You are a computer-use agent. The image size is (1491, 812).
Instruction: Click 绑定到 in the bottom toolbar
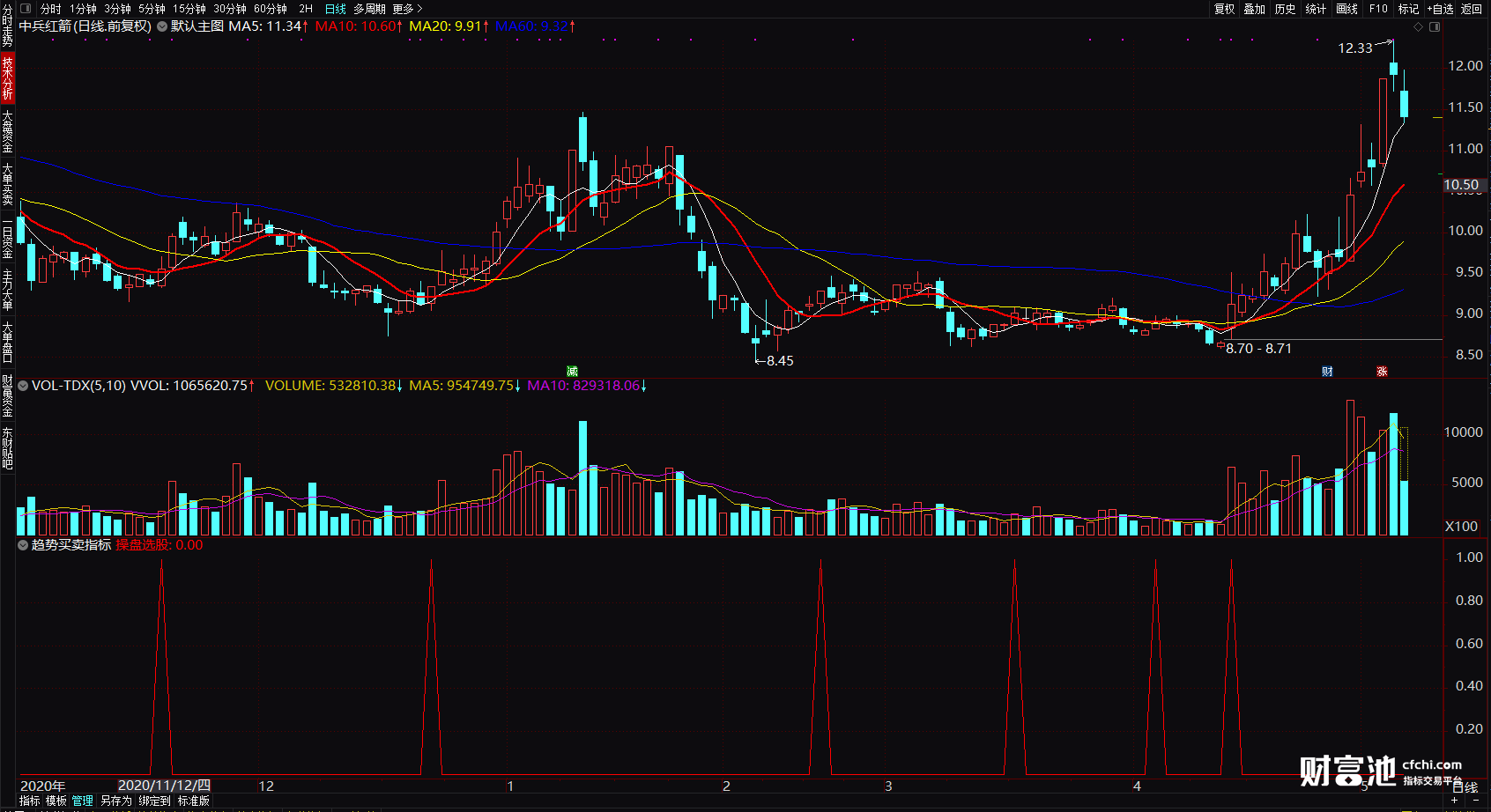154,801
